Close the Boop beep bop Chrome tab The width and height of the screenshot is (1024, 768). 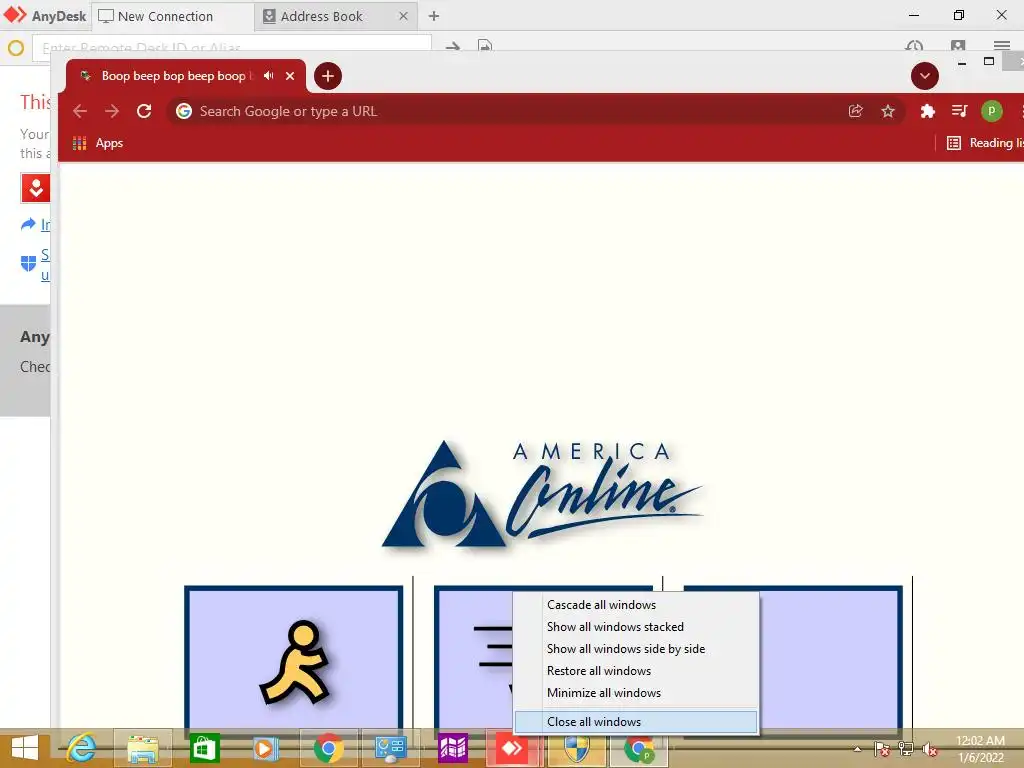pyautogui.click(x=290, y=76)
